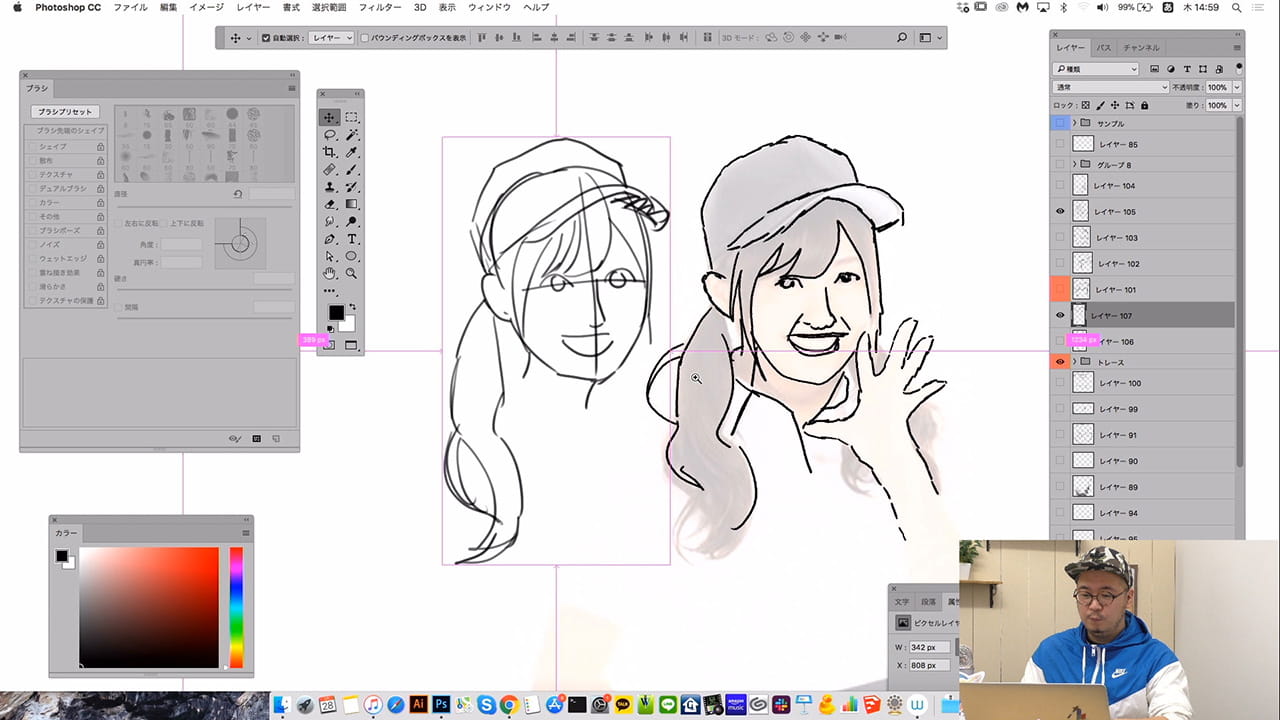
Task: Open the workspace switcher dropdown
Action: coord(929,38)
